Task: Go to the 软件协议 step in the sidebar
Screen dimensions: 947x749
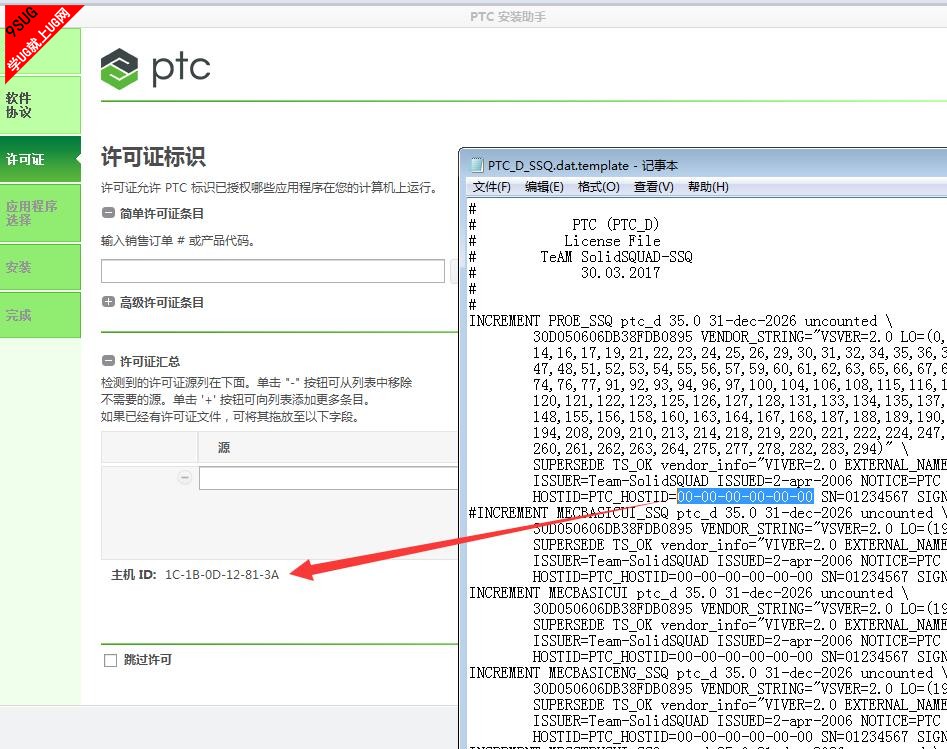Action: coord(40,105)
